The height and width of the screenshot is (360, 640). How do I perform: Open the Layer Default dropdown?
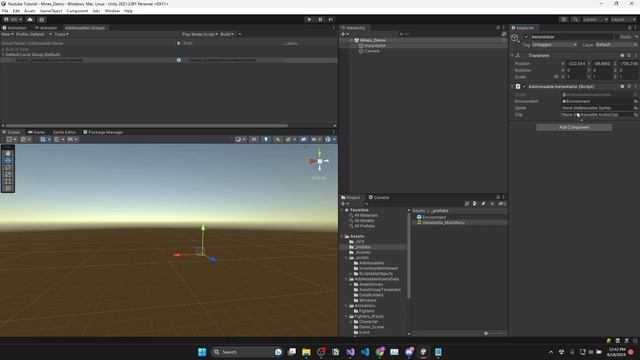616,44
